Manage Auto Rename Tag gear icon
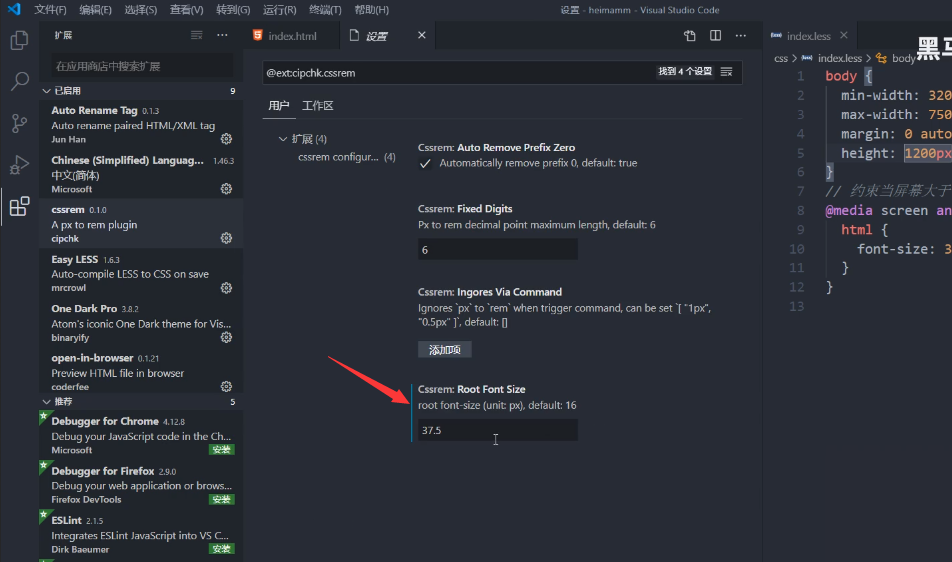The image size is (952, 562). [226, 139]
